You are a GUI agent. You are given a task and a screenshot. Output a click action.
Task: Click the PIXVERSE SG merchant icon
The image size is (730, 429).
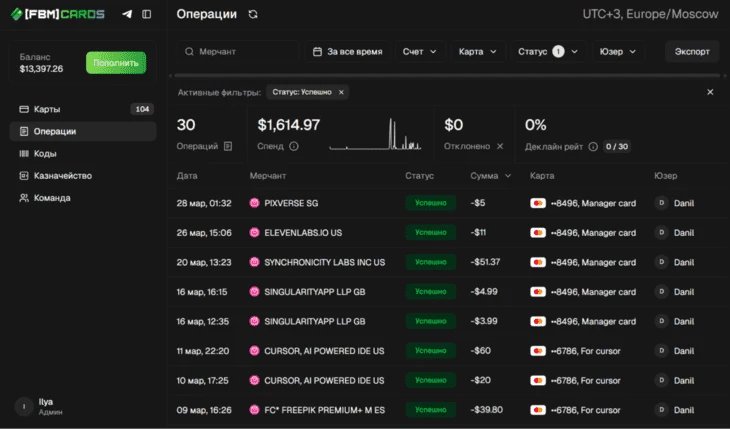coord(255,203)
